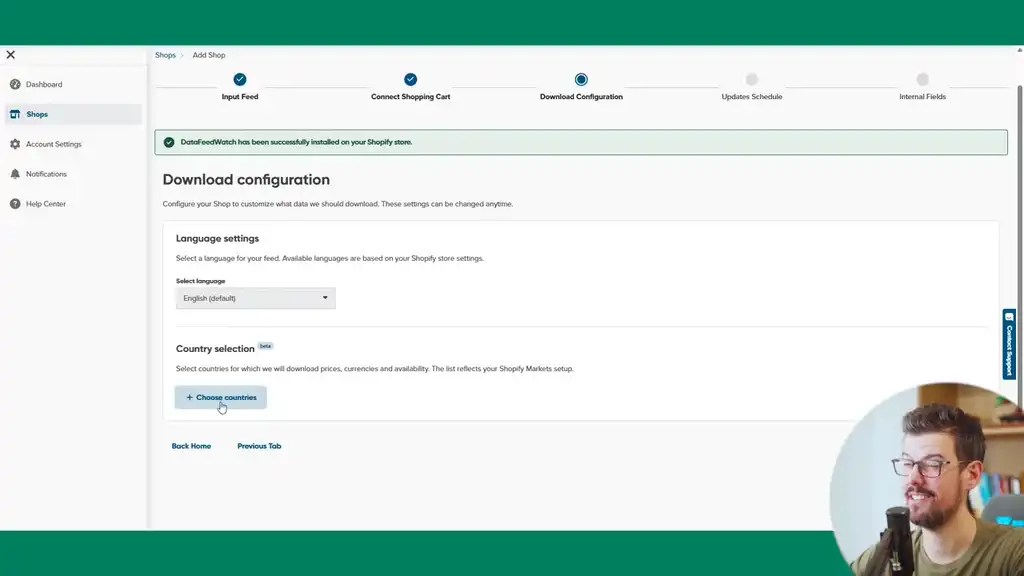
Task: Open the Contact Support side tab
Action: point(1009,346)
